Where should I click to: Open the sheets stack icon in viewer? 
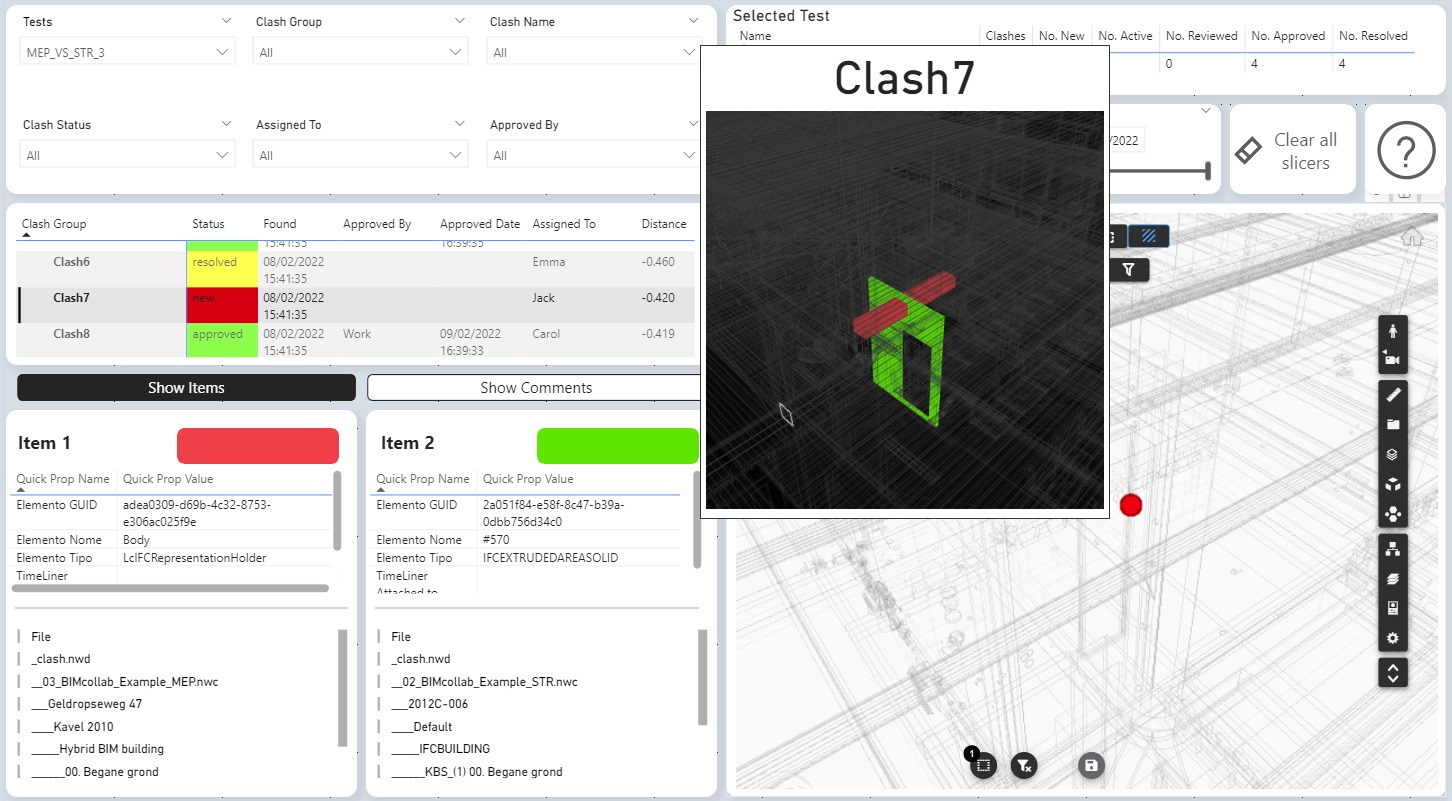(x=1393, y=579)
